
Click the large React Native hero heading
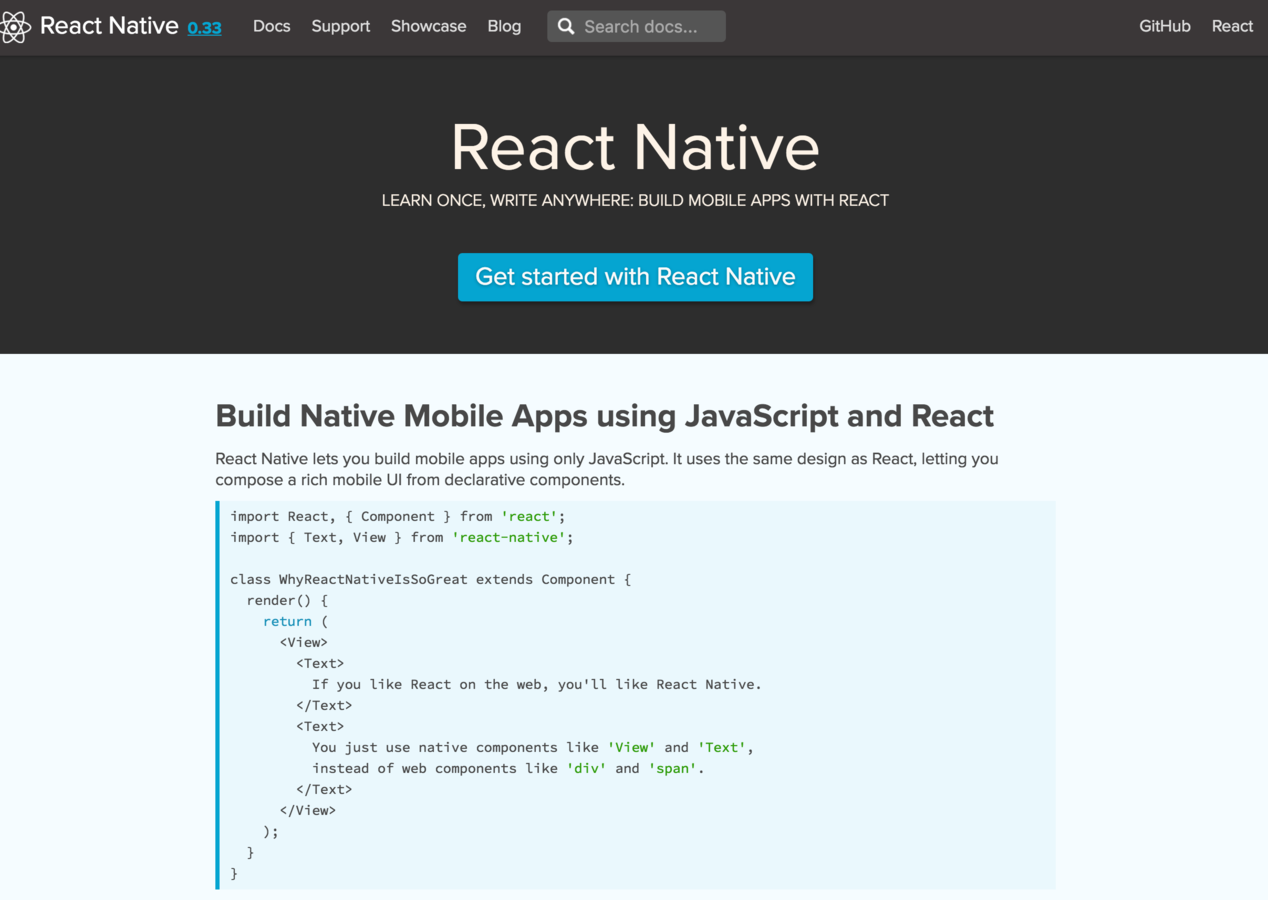(635, 147)
